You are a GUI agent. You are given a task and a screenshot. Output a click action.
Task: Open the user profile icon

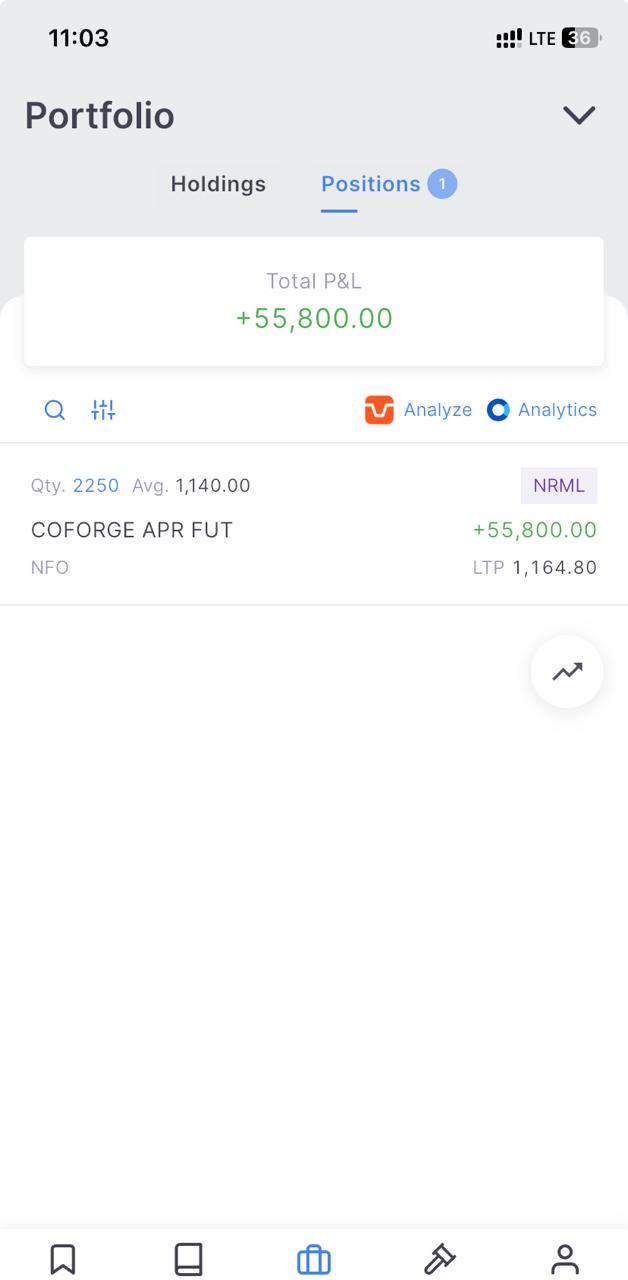click(x=565, y=1258)
